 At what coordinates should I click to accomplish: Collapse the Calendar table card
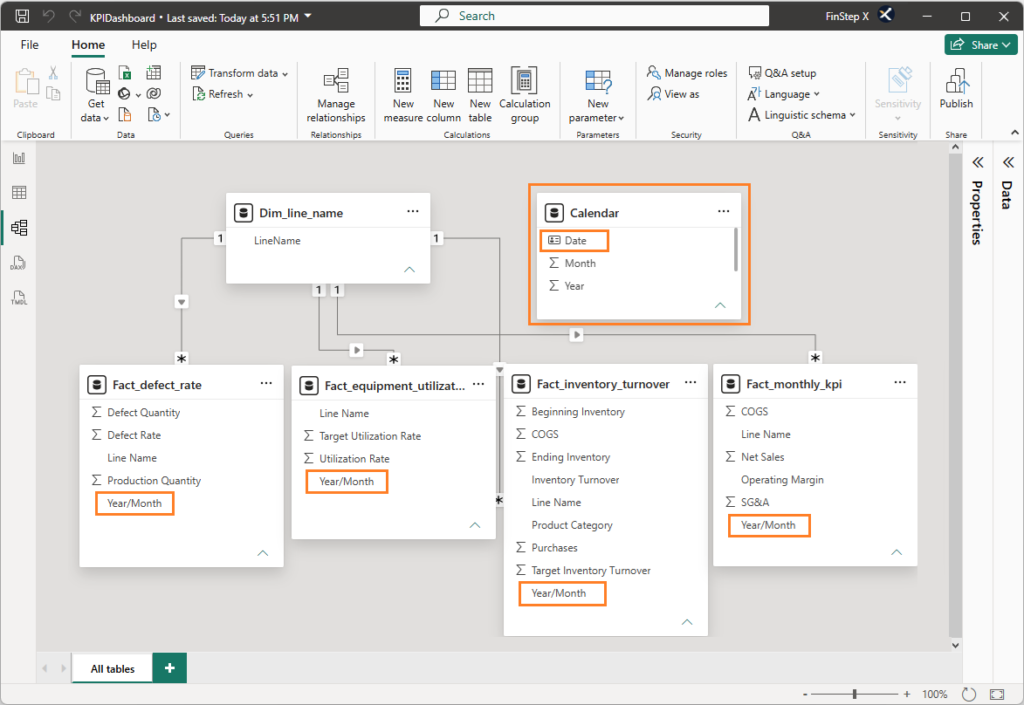click(720, 305)
